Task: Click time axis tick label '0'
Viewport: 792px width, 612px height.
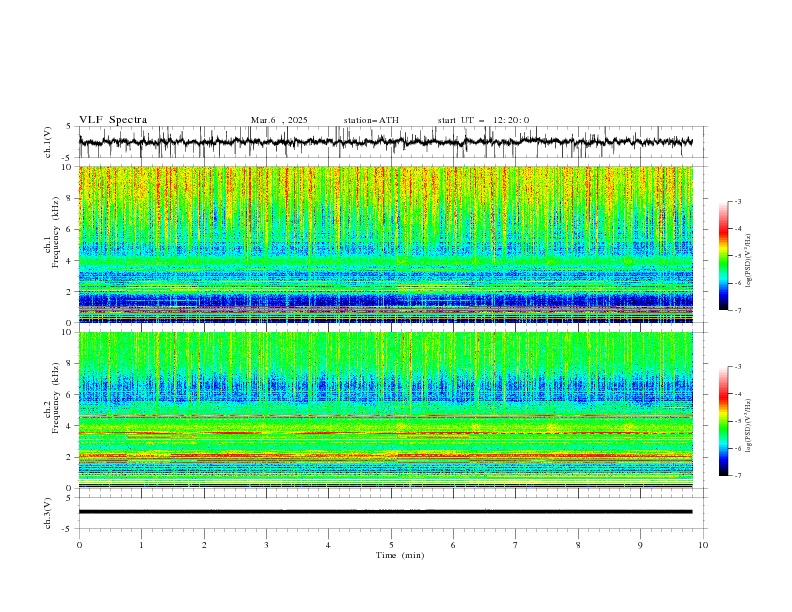Action: pyautogui.click(x=79, y=545)
